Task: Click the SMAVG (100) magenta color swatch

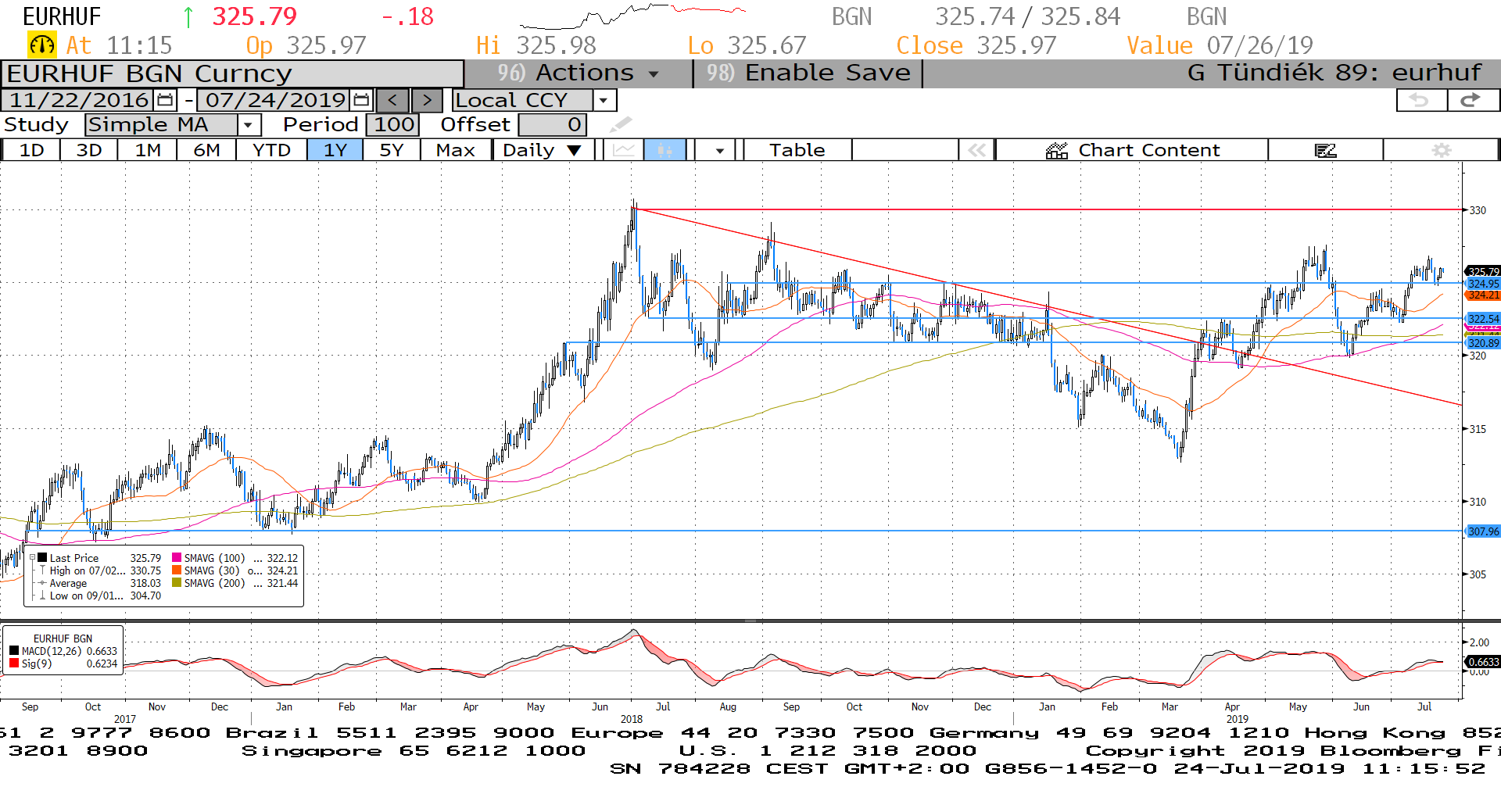Action: pyautogui.click(x=177, y=558)
